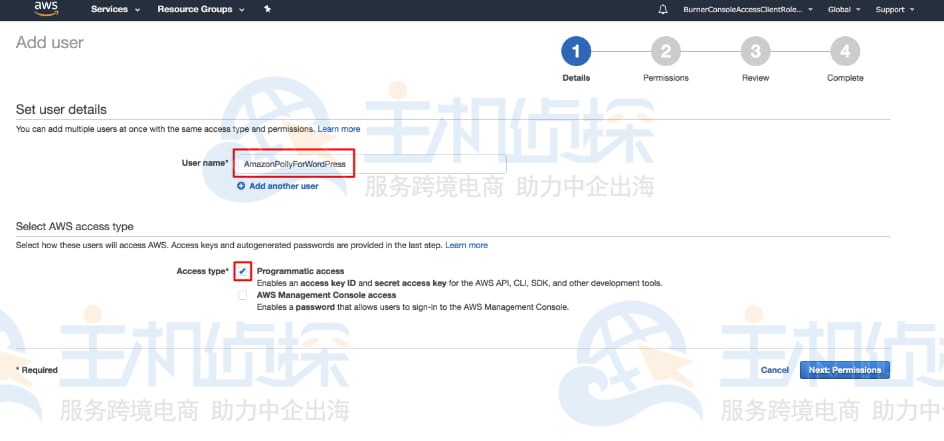Click Learn more under access type
Screen dimensions: 944x441
pos(467,245)
